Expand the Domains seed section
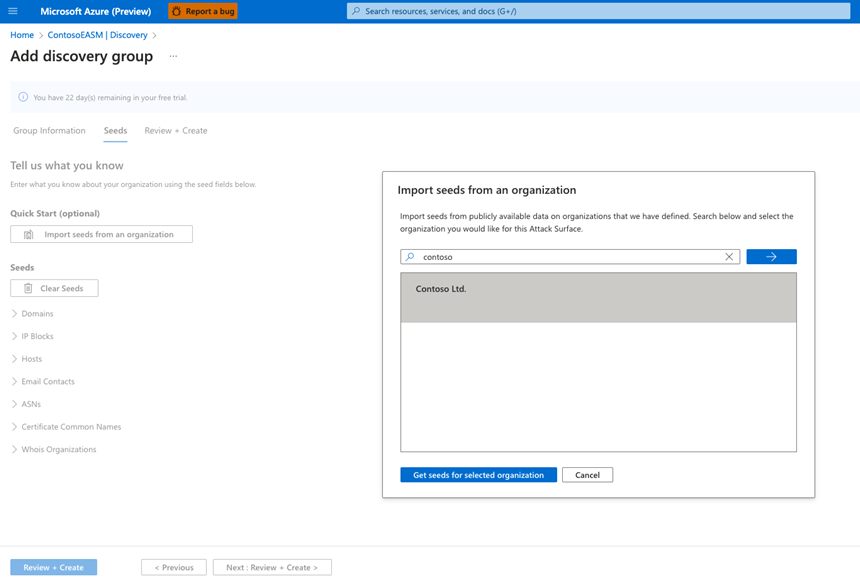Screen dimensions: 860x581 tap(14, 313)
